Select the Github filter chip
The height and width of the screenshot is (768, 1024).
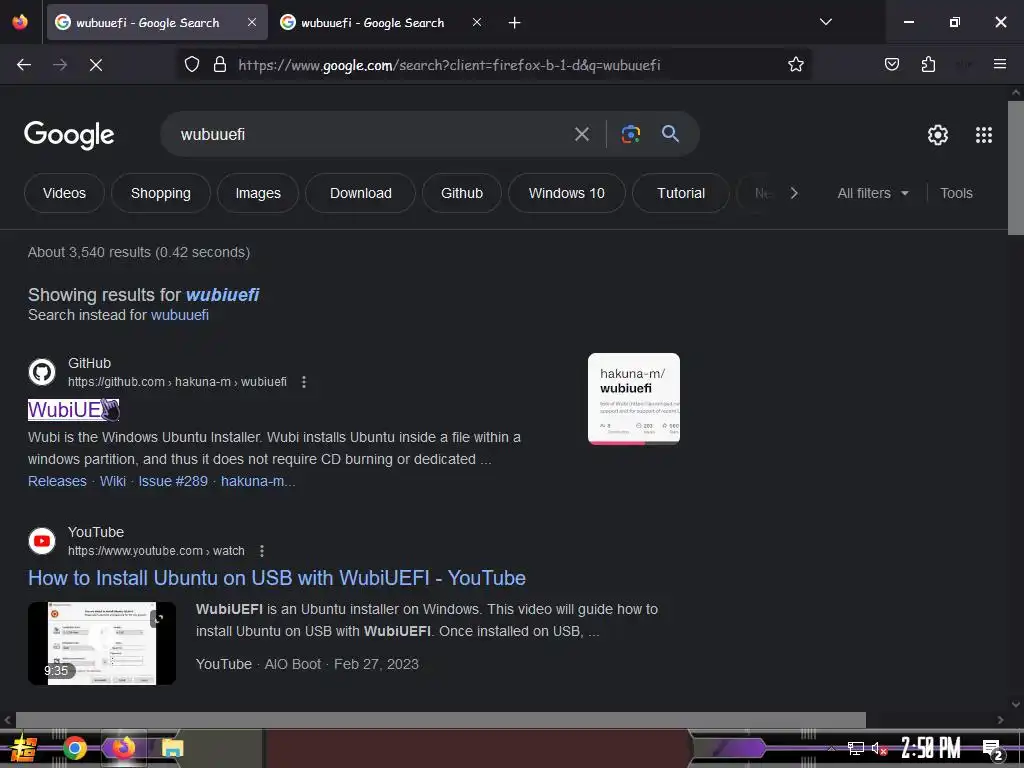click(x=462, y=193)
